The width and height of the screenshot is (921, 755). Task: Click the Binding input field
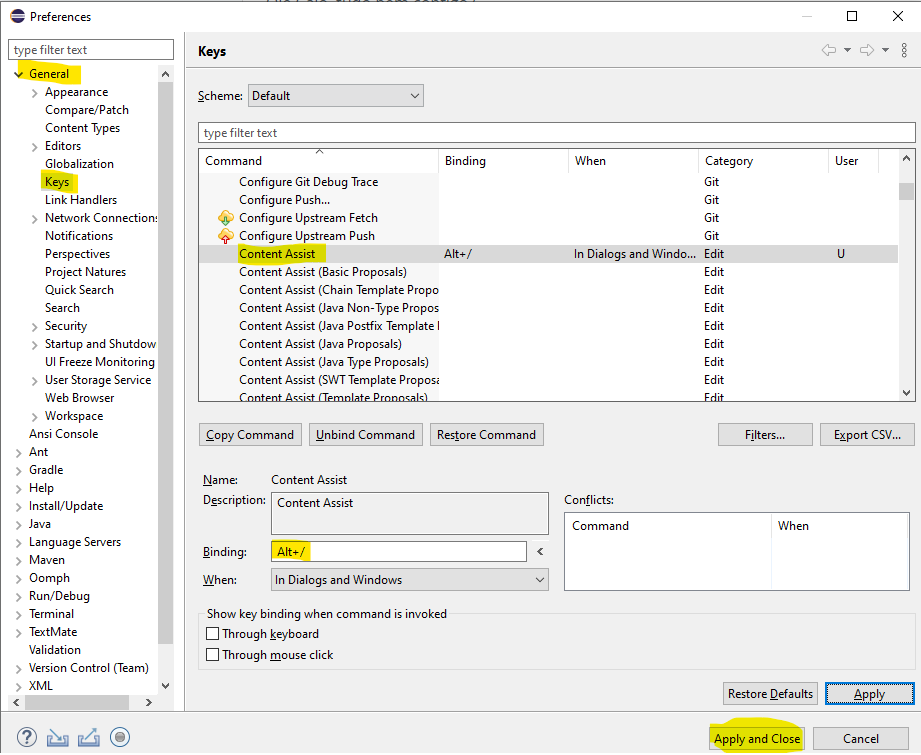coord(399,552)
